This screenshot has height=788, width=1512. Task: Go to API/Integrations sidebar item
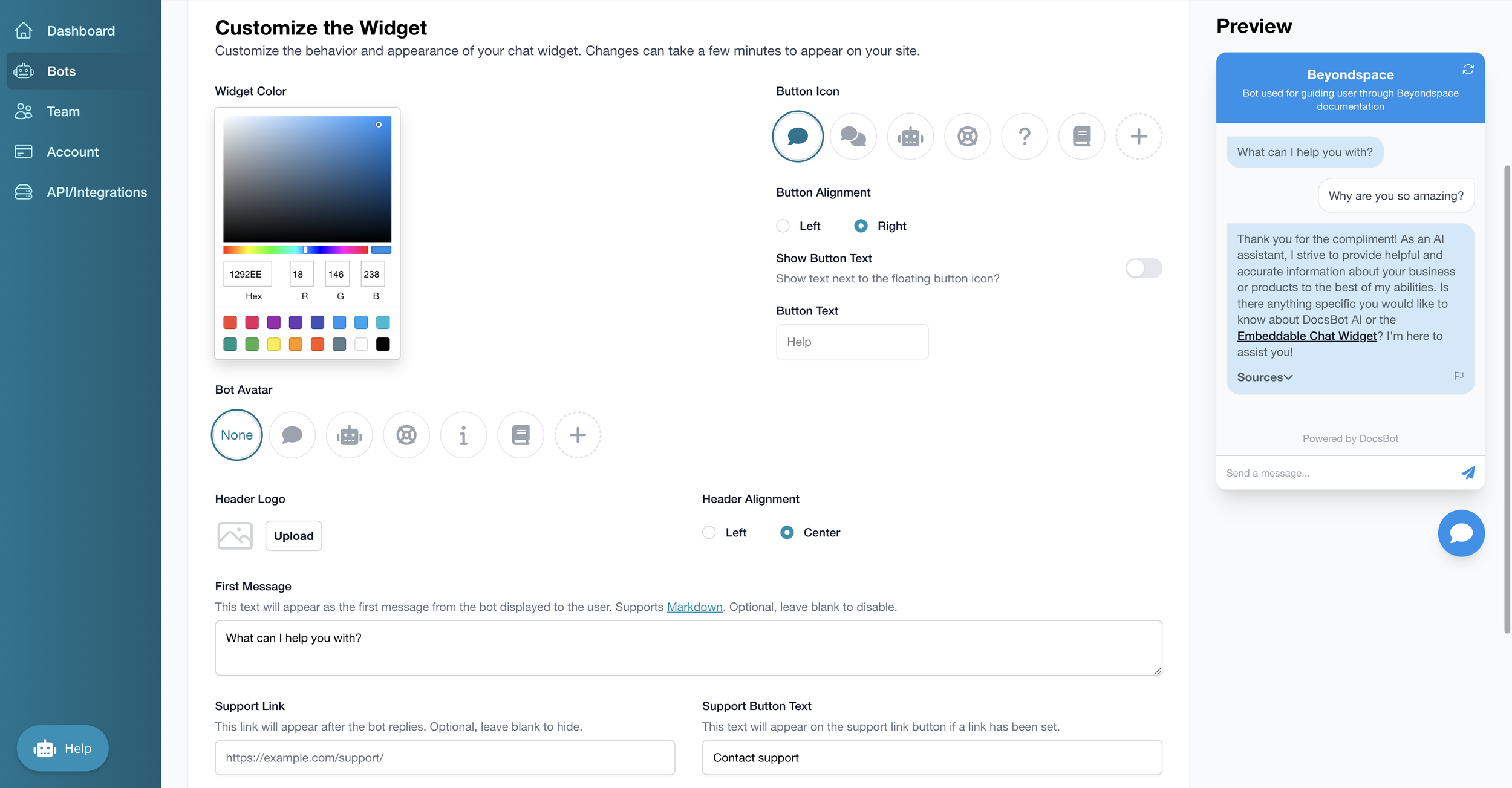[x=97, y=192]
